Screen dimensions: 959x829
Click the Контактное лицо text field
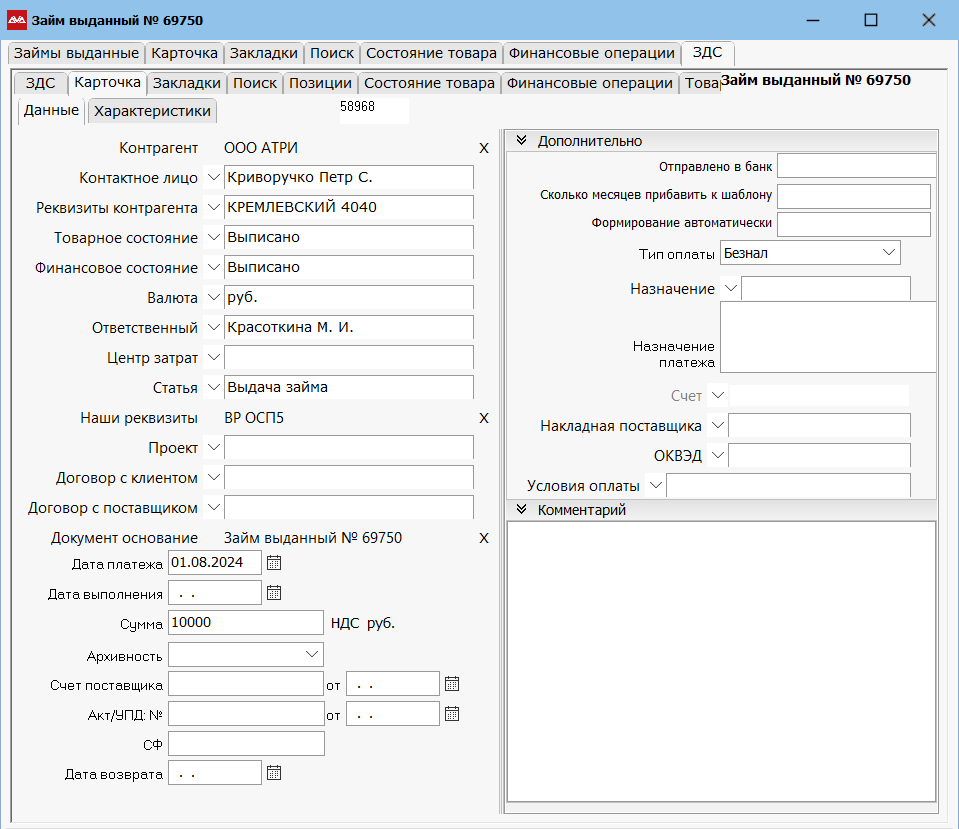coord(349,177)
